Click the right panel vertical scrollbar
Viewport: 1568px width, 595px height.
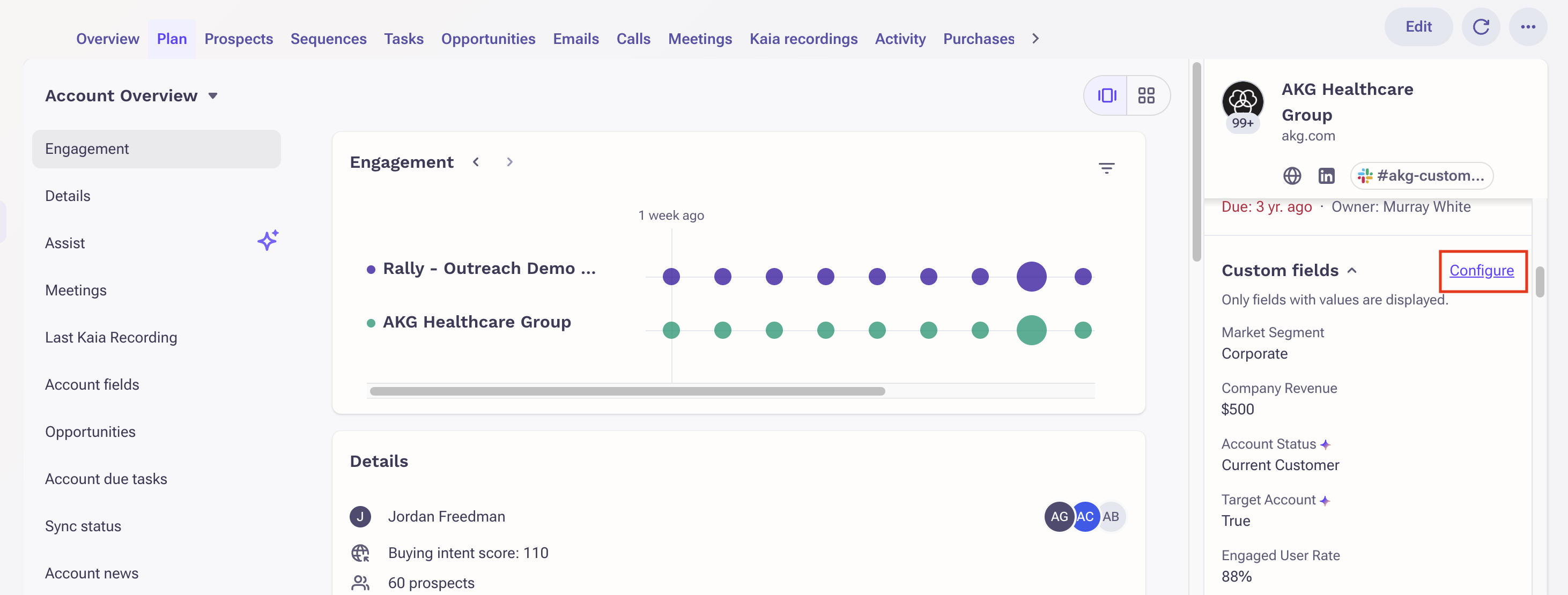[x=1540, y=281]
